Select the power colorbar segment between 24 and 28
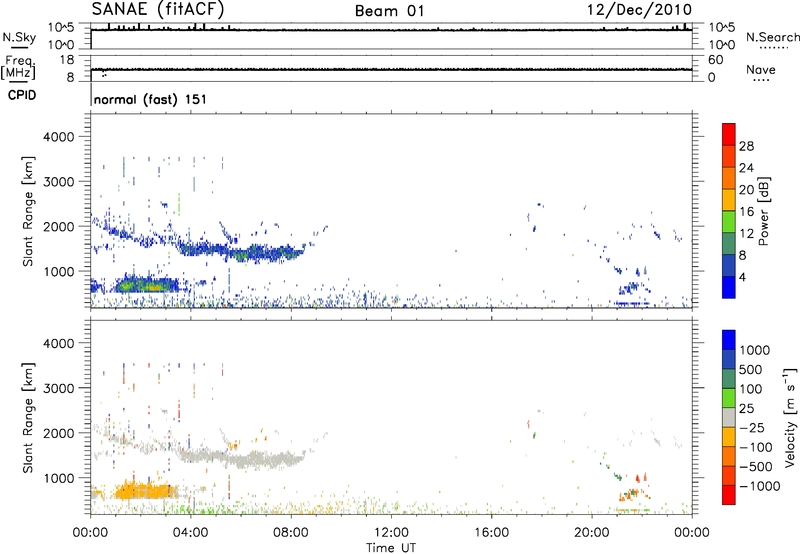 729,156
